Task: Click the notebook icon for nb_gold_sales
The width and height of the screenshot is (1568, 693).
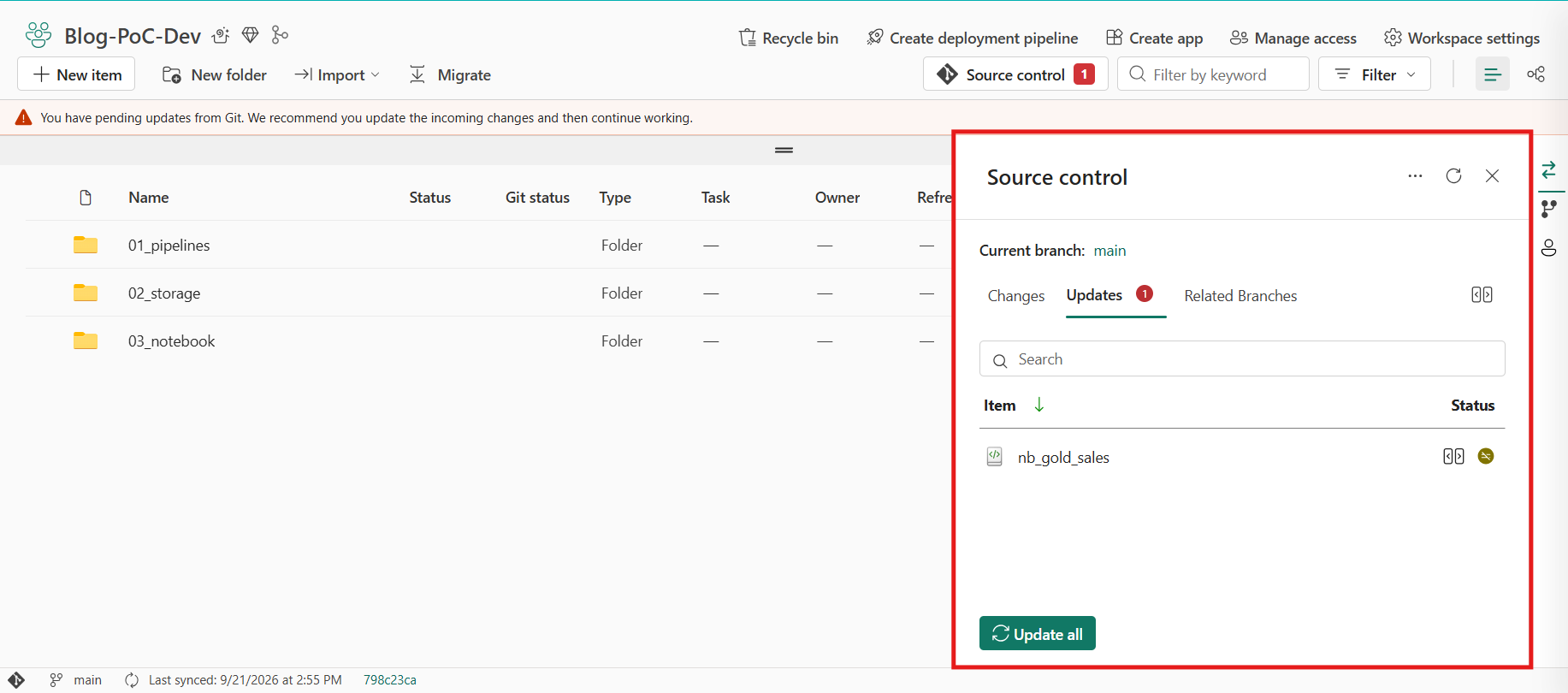Action: pyautogui.click(x=994, y=457)
